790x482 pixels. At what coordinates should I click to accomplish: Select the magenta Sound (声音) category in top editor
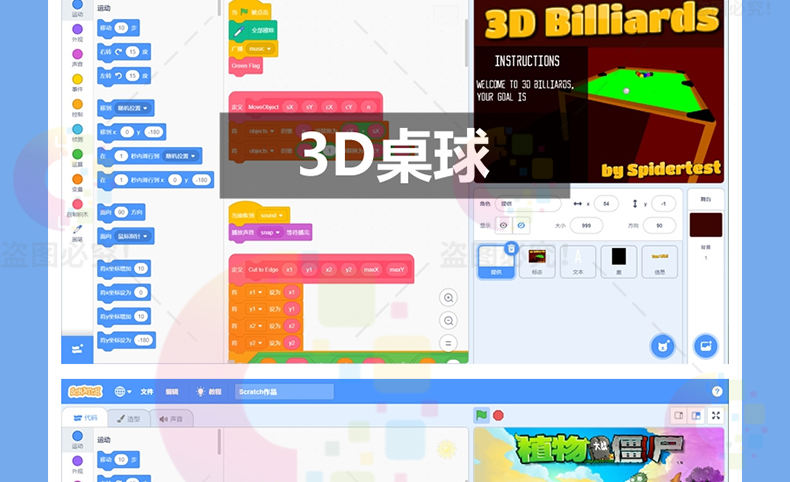tap(77, 57)
